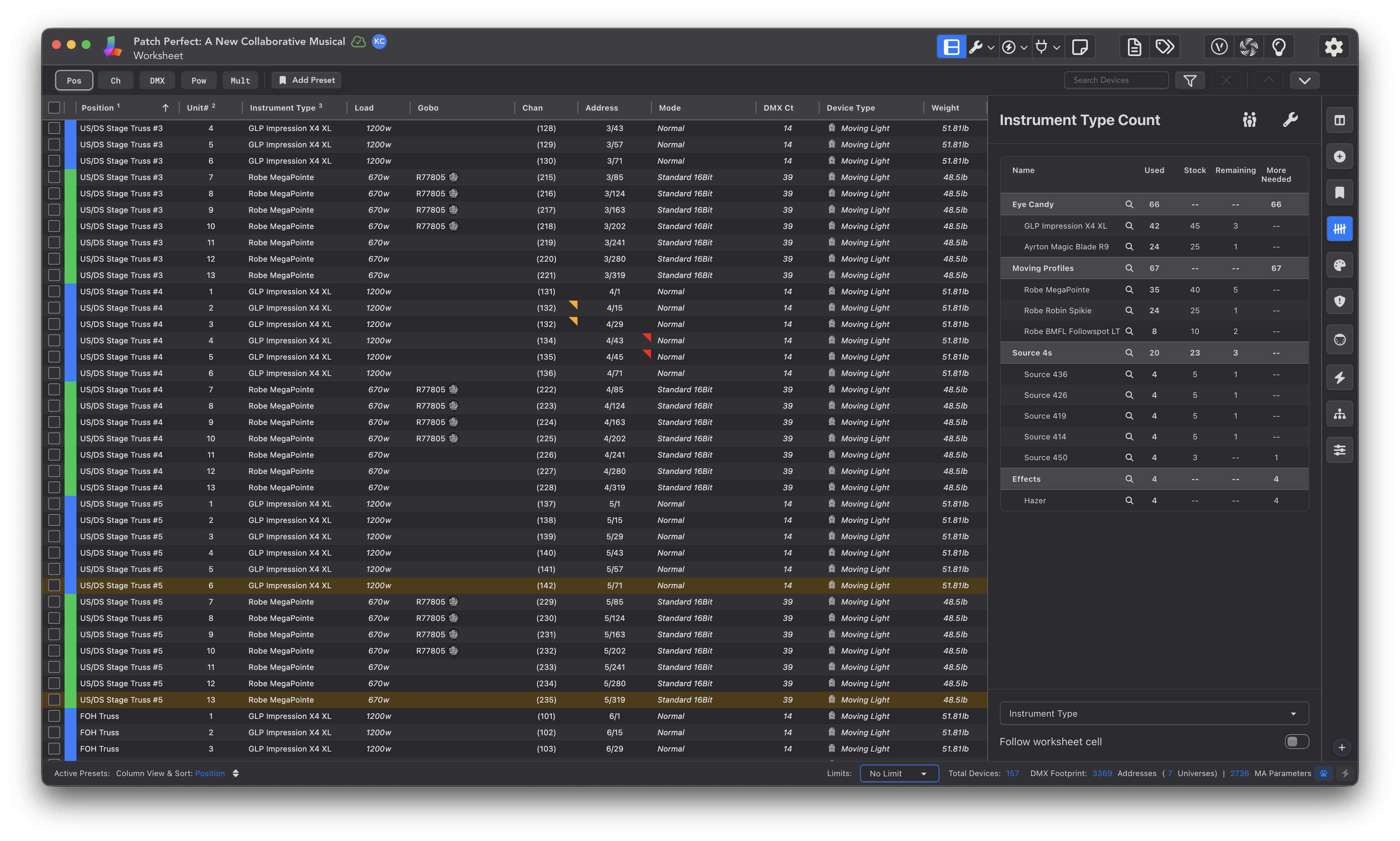Image resolution: width=1400 pixels, height=841 pixels.
Task: Tick checkbox for FOH Truss unit 1
Action: (x=55, y=716)
